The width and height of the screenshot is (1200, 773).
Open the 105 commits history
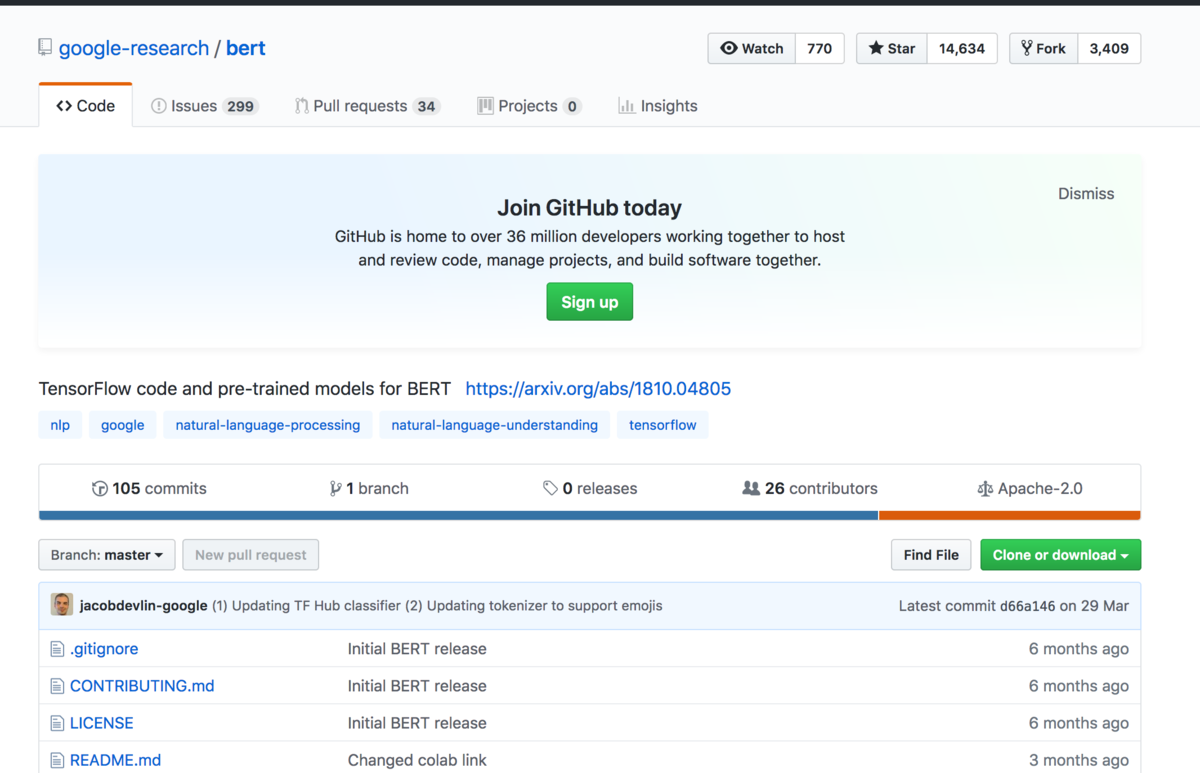149,488
